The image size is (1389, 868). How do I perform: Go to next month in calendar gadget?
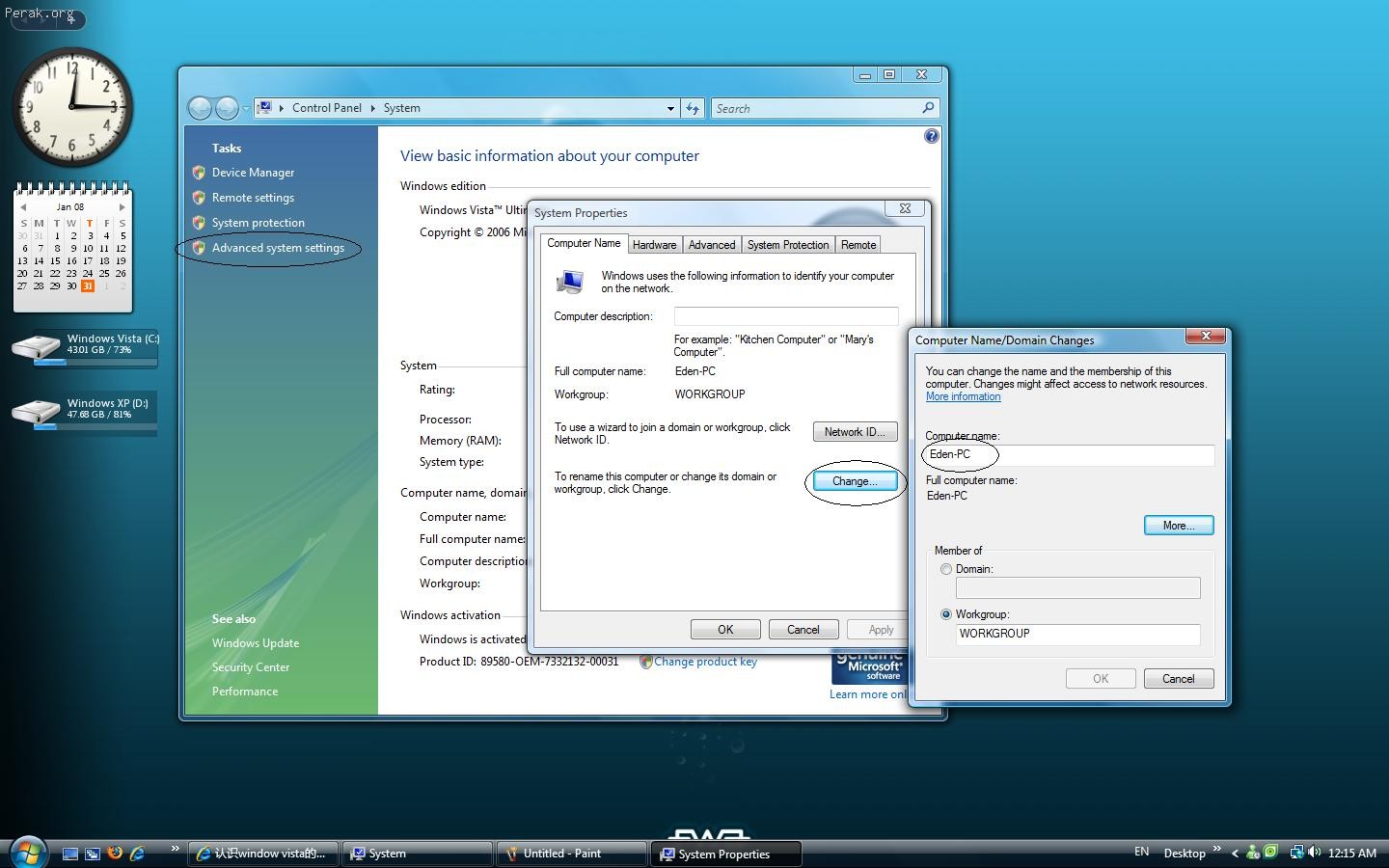(122, 207)
